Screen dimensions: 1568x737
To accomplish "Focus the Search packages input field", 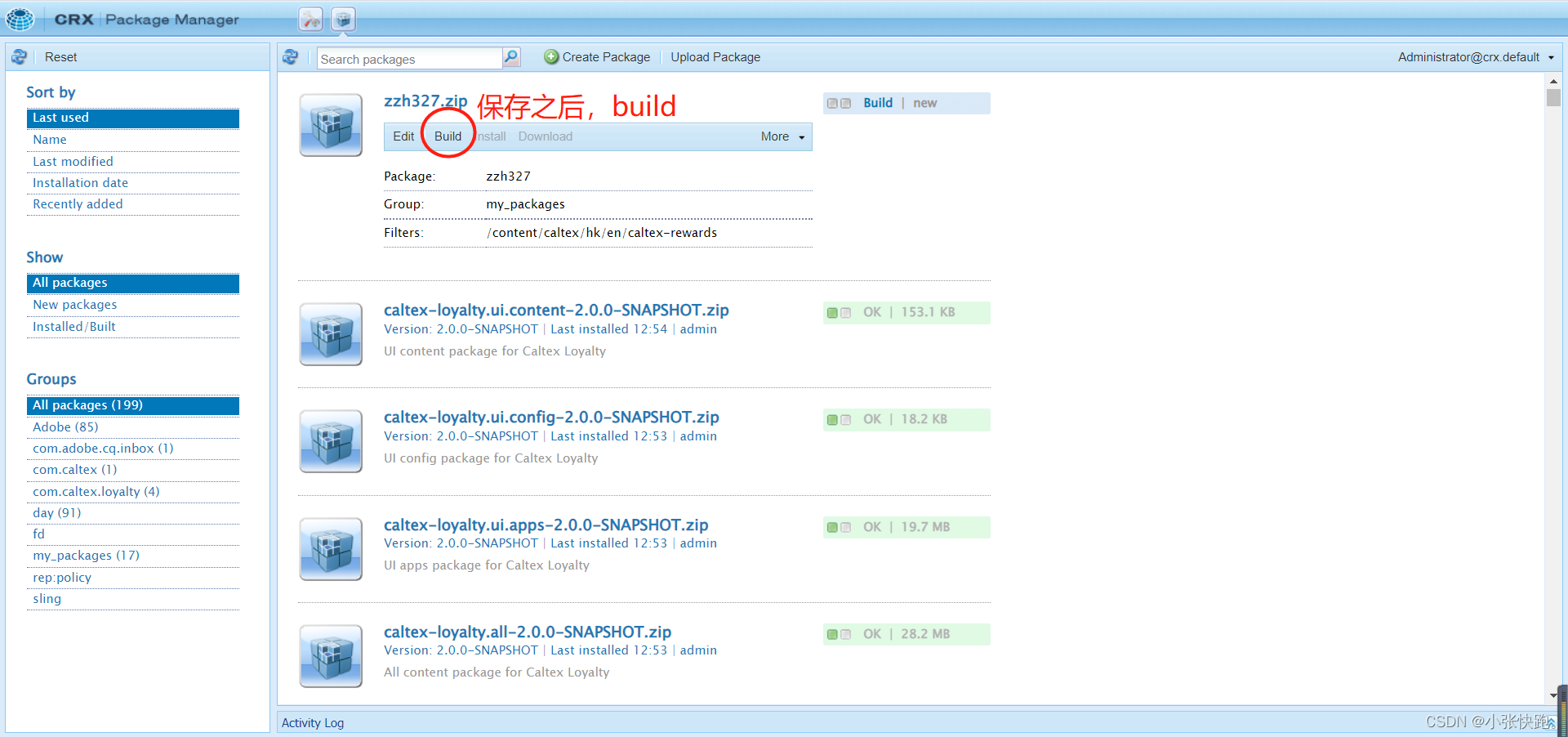I will (410, 59).
